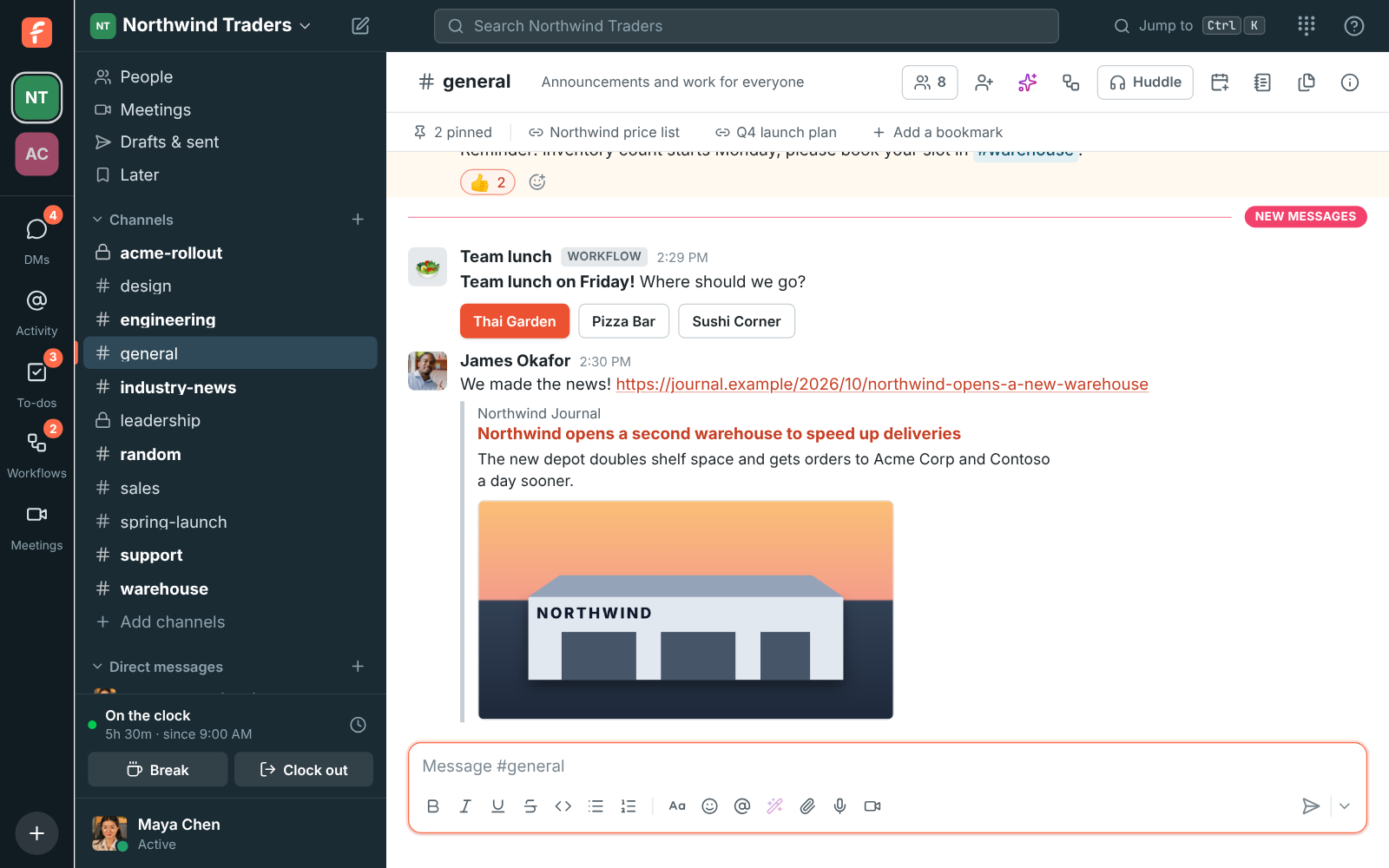Click the Clock out button
This screenshot has height=868, width=1389.
click(x=304, y=770)
